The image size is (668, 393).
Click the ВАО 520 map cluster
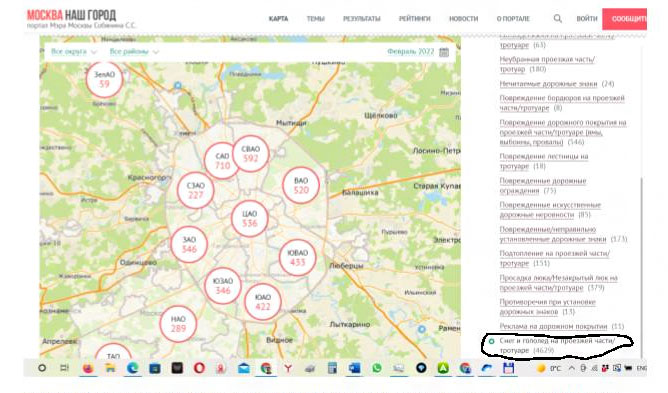click(301, 185)
